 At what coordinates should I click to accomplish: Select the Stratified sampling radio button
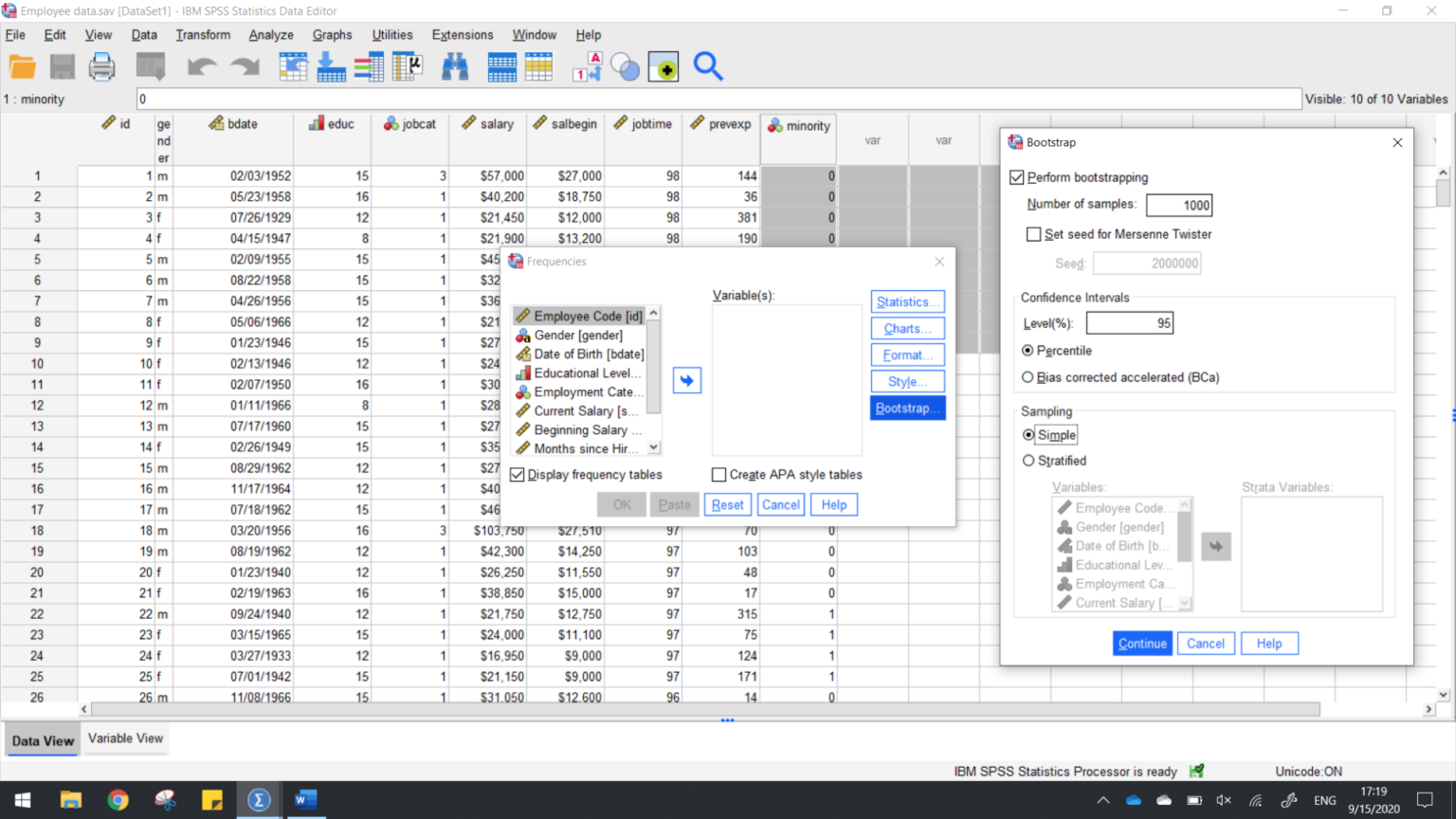(1028, 461)
